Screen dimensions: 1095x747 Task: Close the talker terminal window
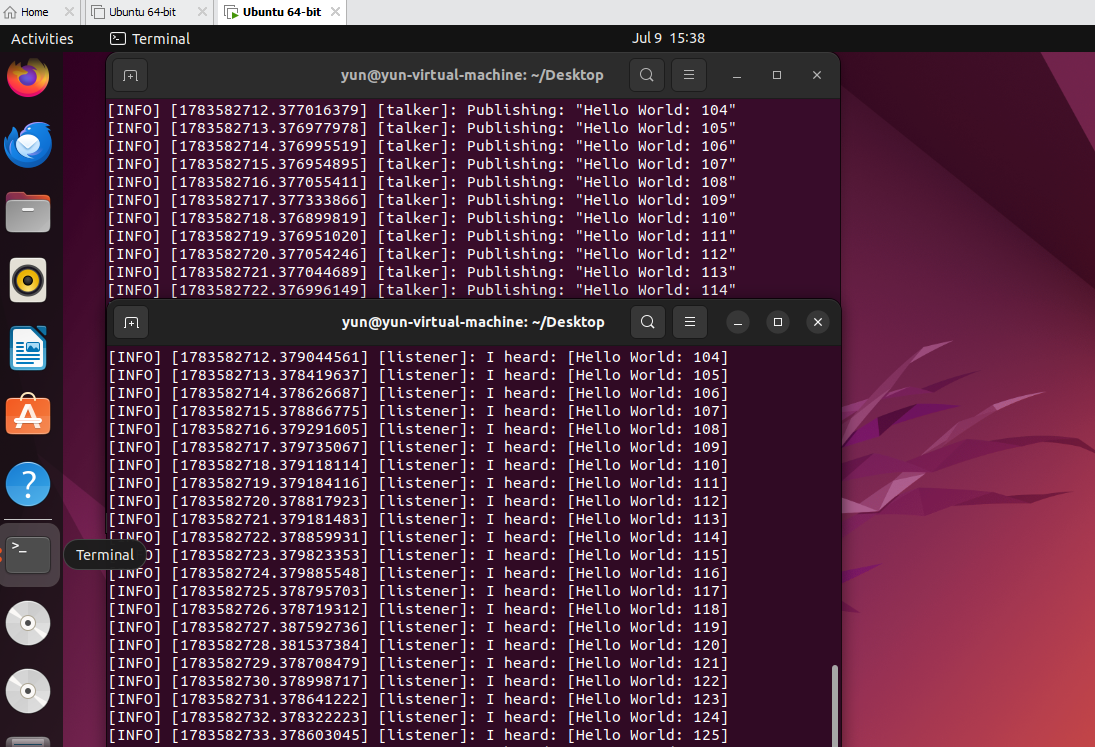tap(817, 75)
